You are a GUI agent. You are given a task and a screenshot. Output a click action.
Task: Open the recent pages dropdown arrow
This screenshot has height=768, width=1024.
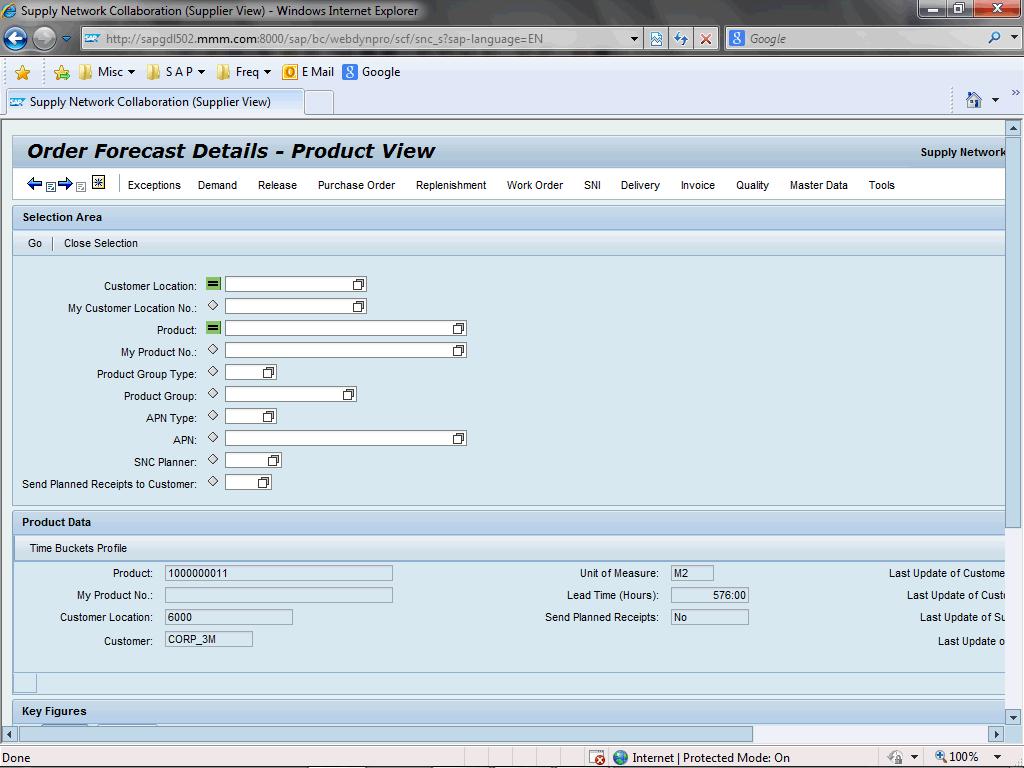[x=66, y=39]
